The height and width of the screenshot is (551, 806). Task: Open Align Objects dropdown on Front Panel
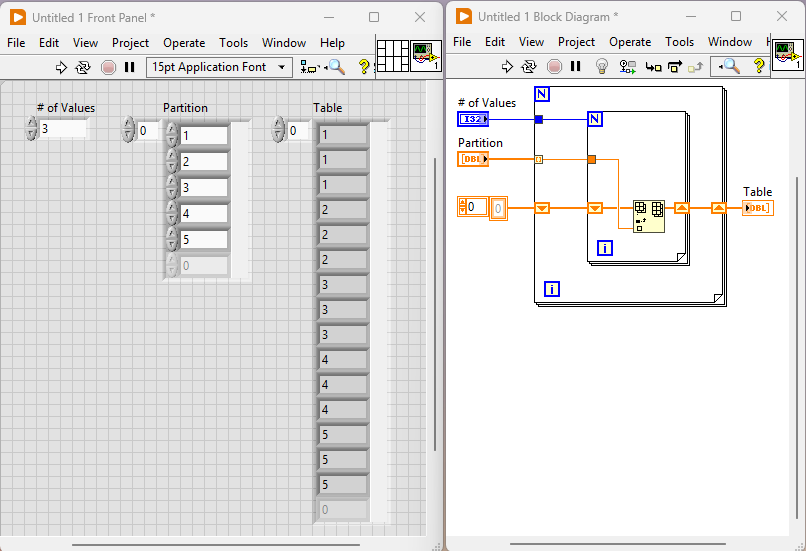(309, 67)
